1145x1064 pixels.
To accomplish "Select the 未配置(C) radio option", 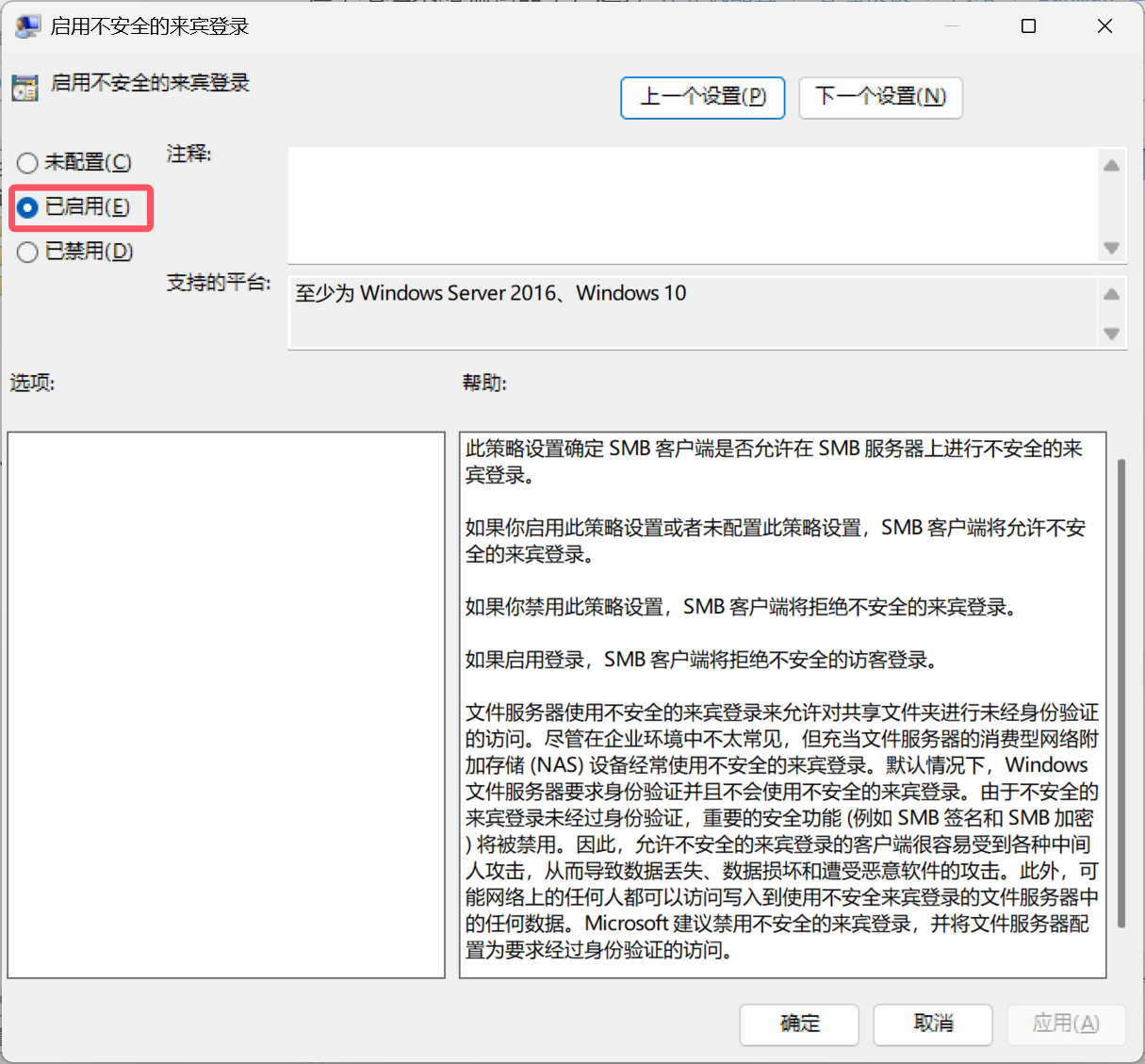I will 28,163.
